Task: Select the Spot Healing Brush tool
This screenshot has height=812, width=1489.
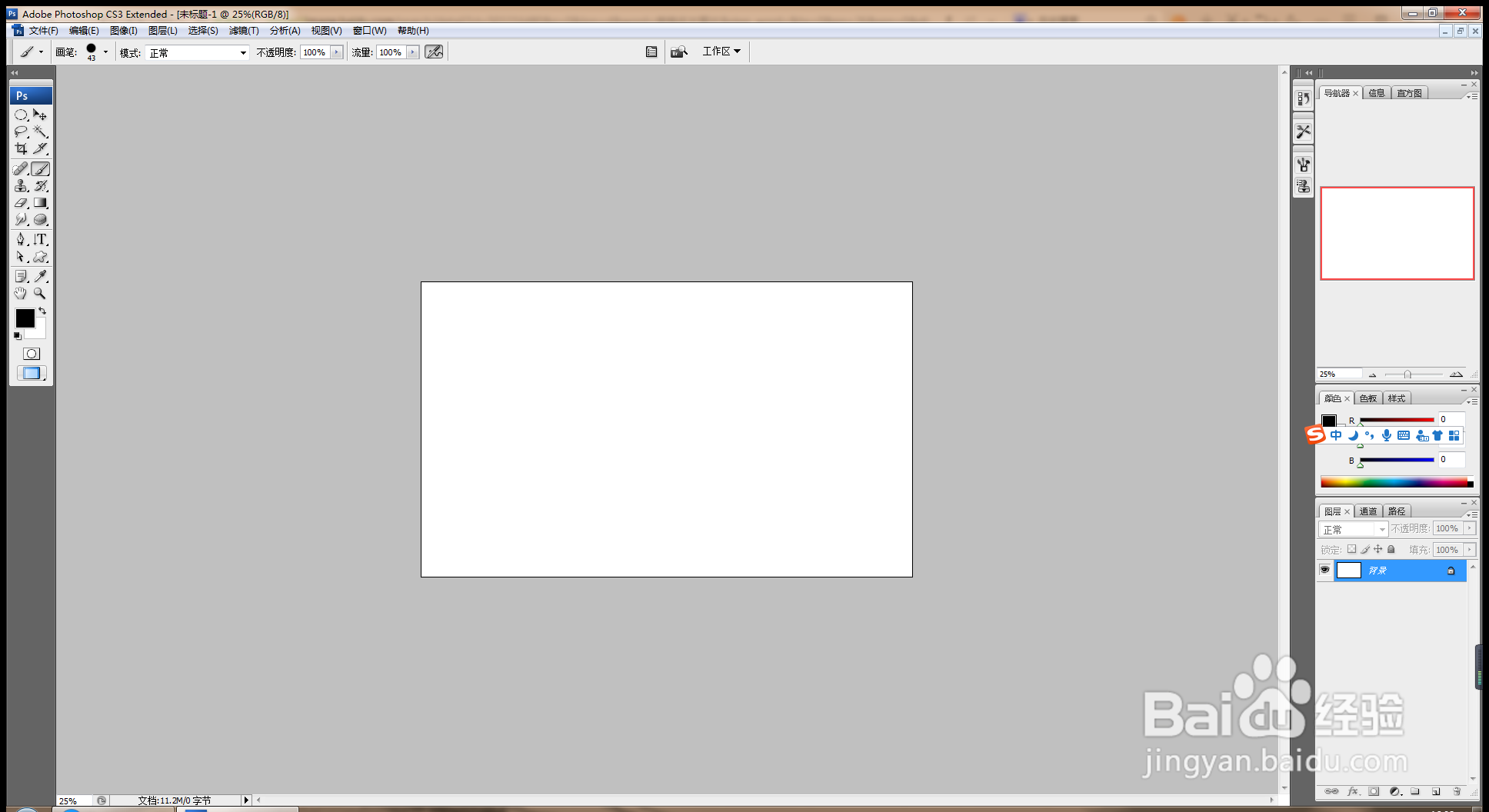Action: (x=21, y=168)
